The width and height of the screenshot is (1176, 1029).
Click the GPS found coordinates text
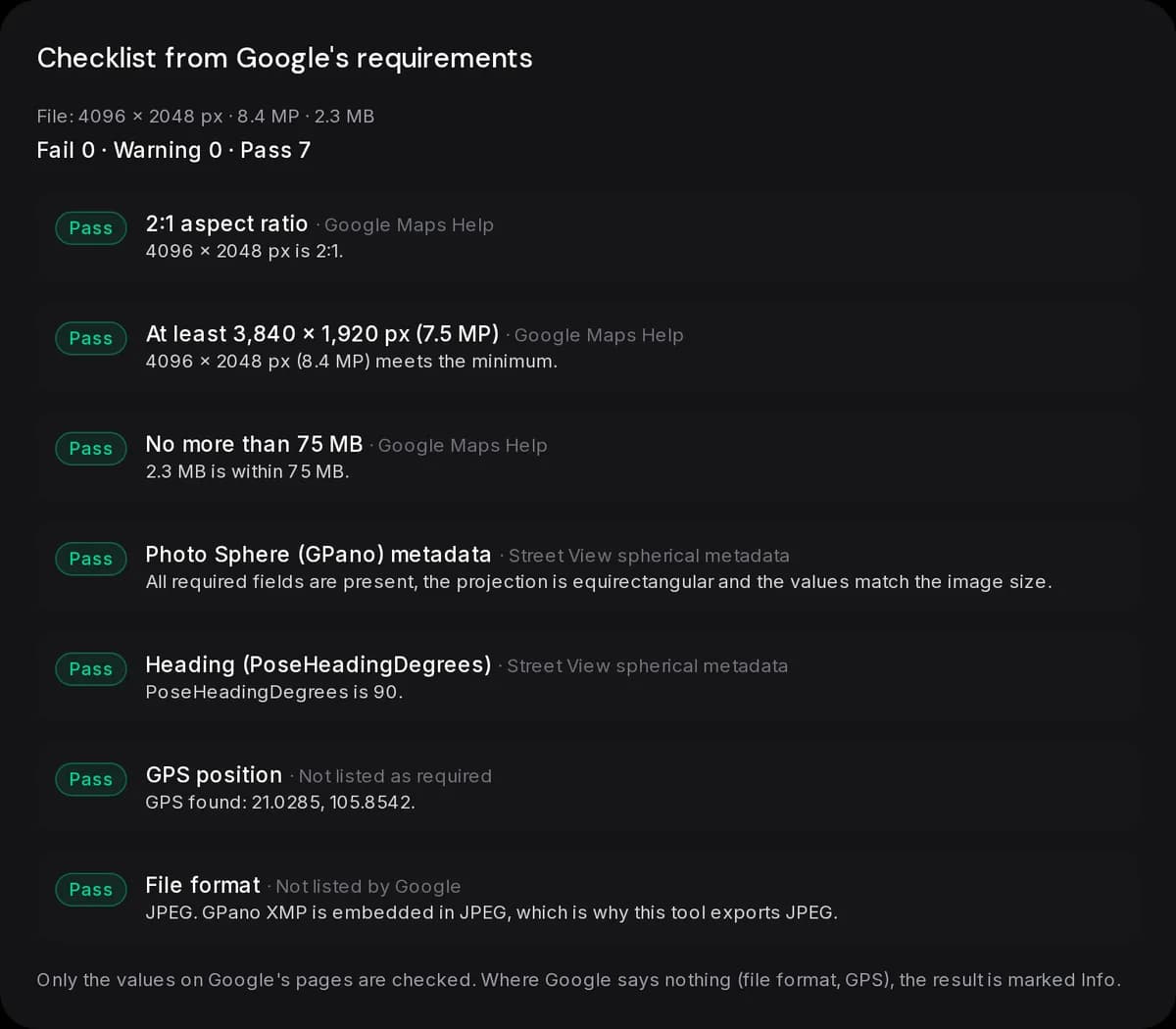pos(280,803)
